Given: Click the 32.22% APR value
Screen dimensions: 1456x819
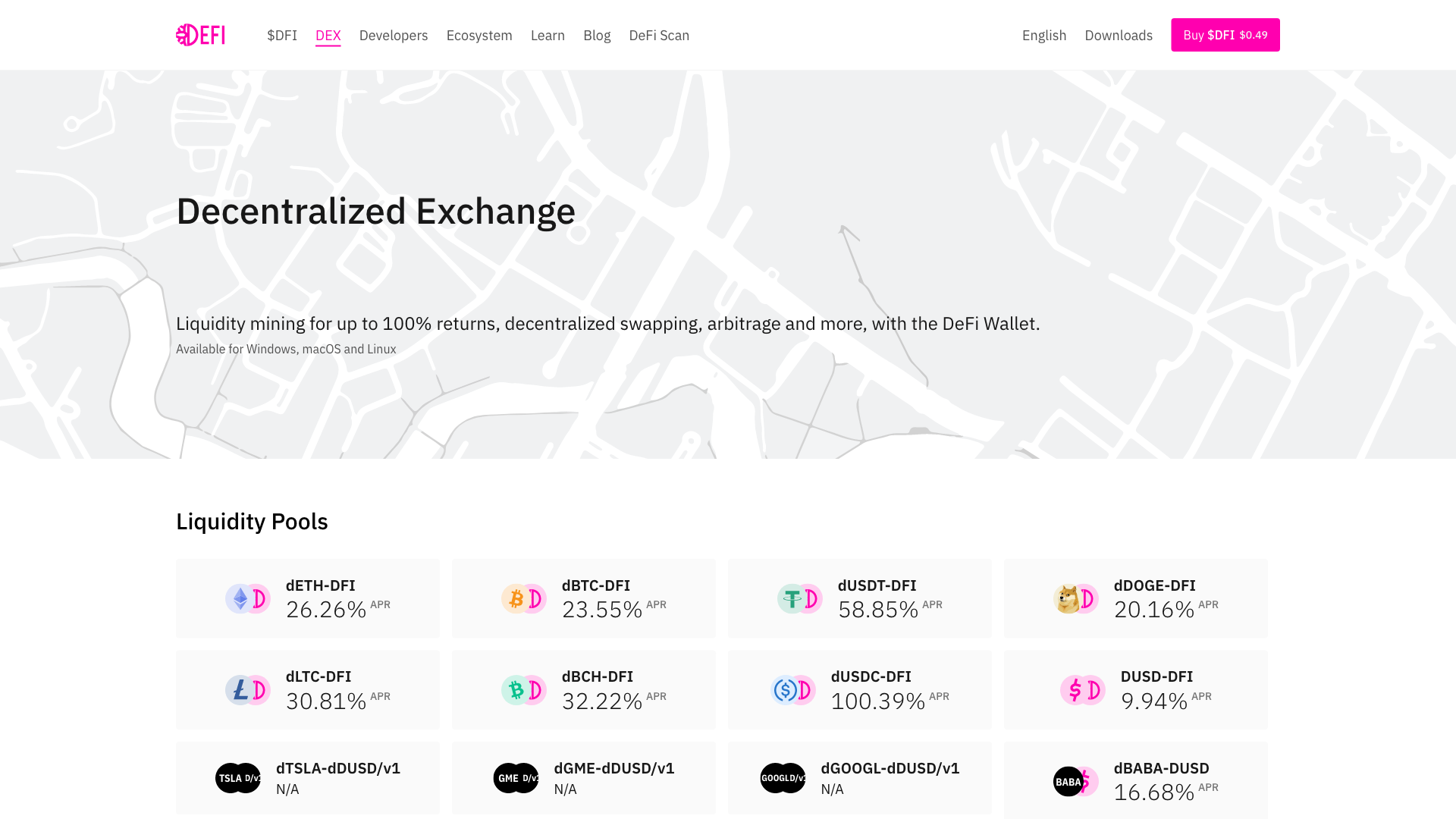Looking at the screenshot, I should point(602,701).
